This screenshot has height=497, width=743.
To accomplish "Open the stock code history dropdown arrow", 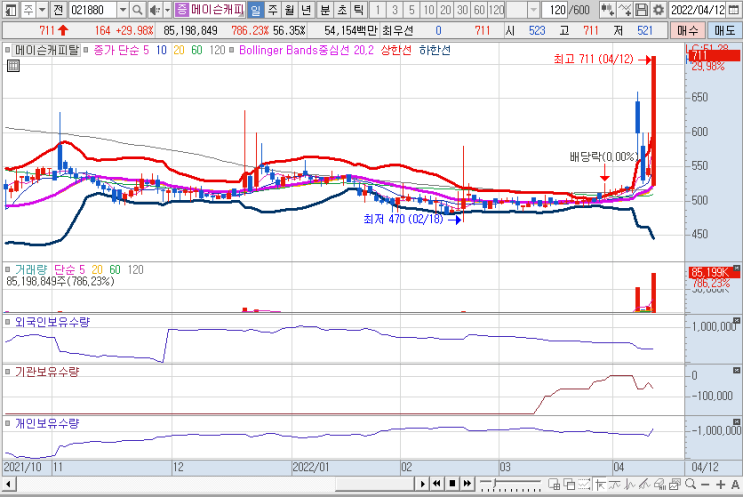I will tap(123, 9).
